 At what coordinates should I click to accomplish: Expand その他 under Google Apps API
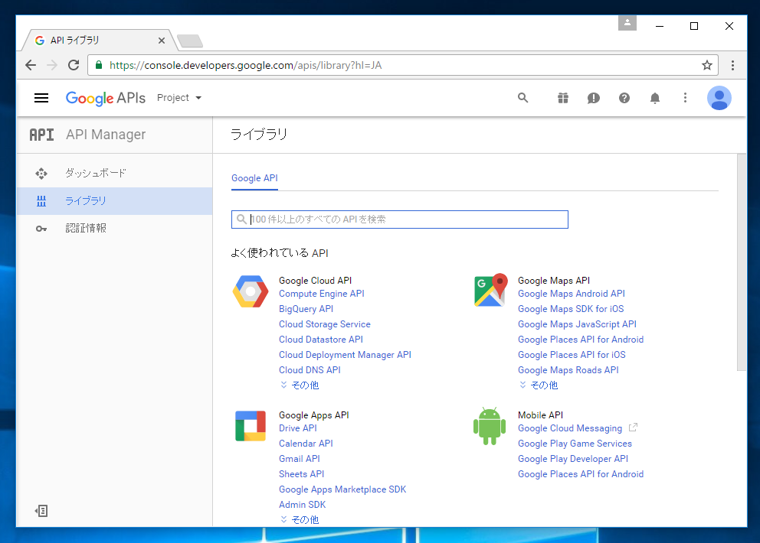click(x=300, y=519)
